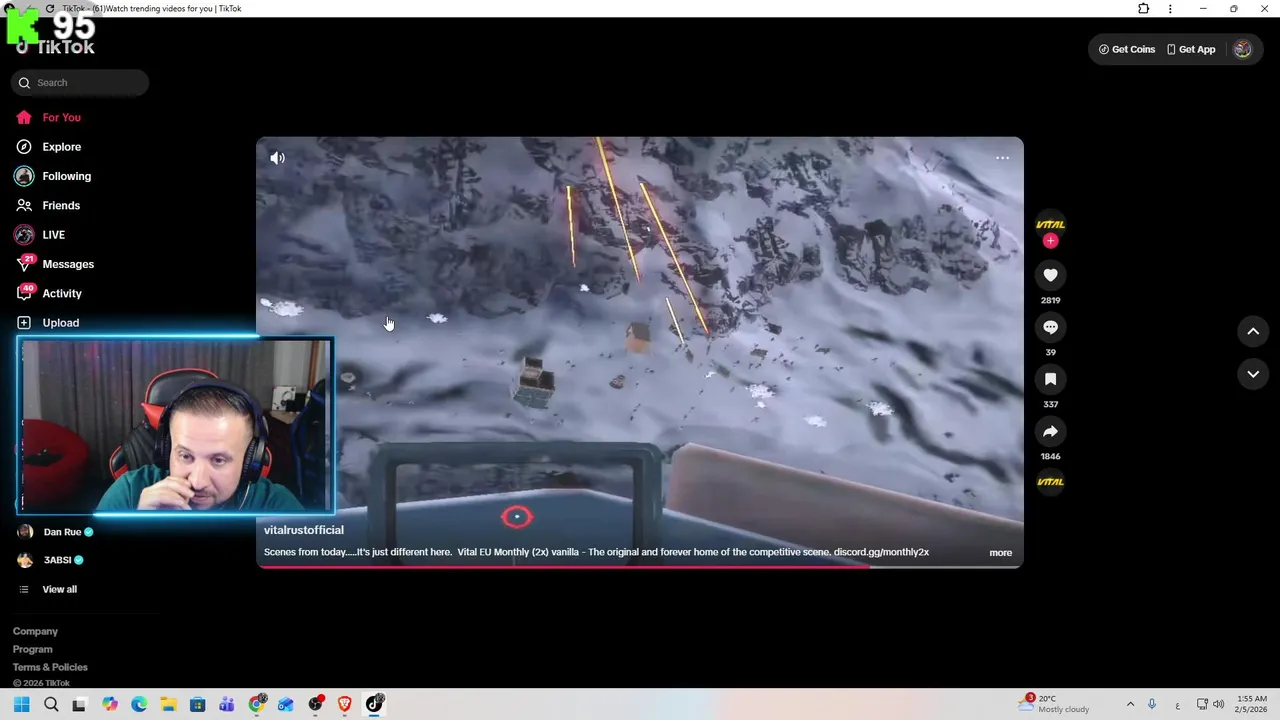Open the vitalrustofficial profile link

tap(304, 530)
